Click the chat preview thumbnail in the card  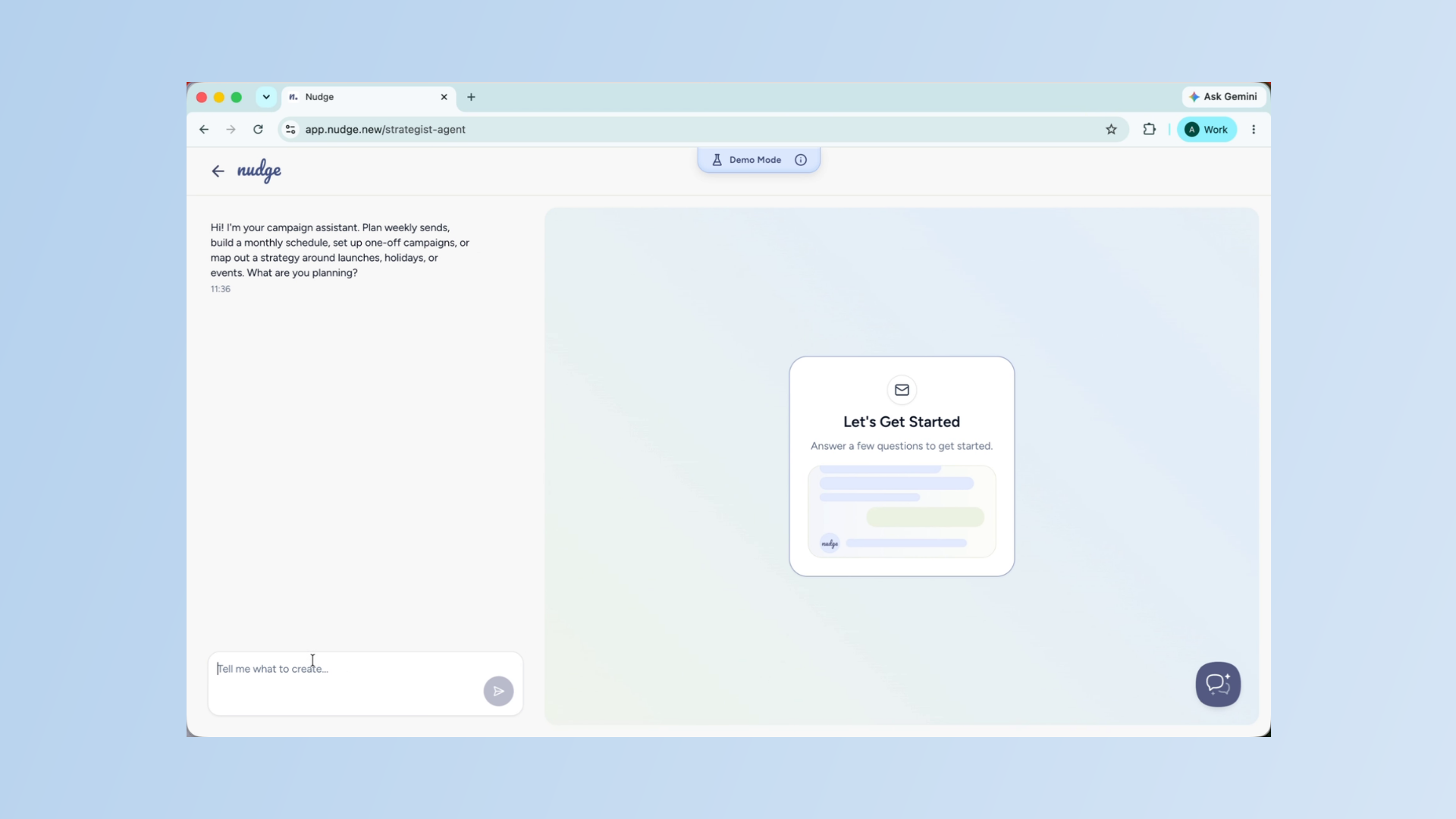[x=902, y=512]
